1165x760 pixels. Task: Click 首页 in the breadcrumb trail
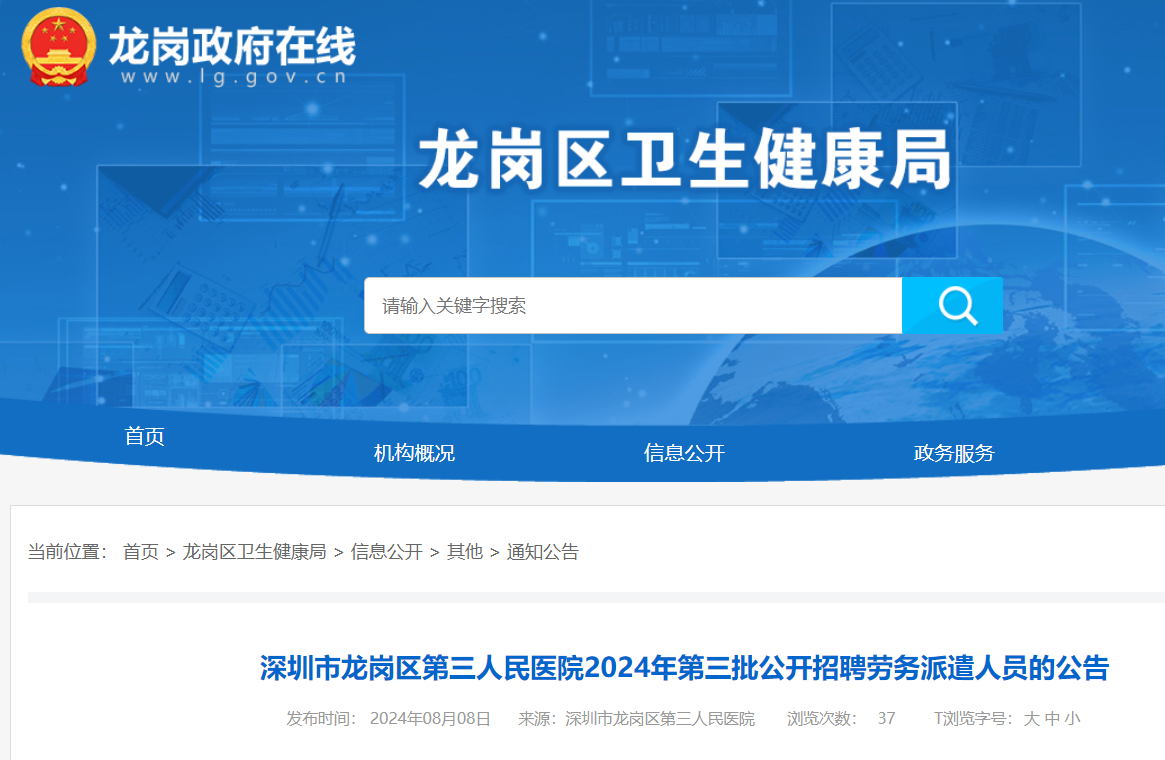tap(140, 552)
